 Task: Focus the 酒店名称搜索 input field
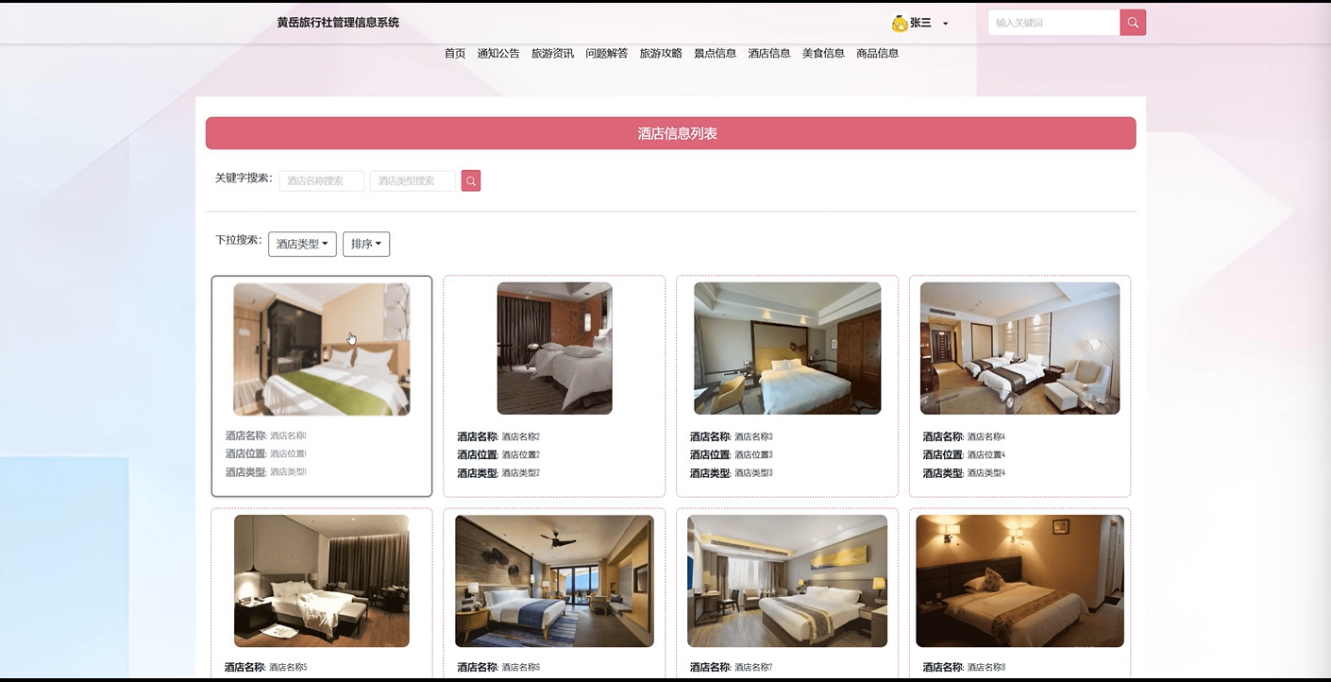point(321,181)
